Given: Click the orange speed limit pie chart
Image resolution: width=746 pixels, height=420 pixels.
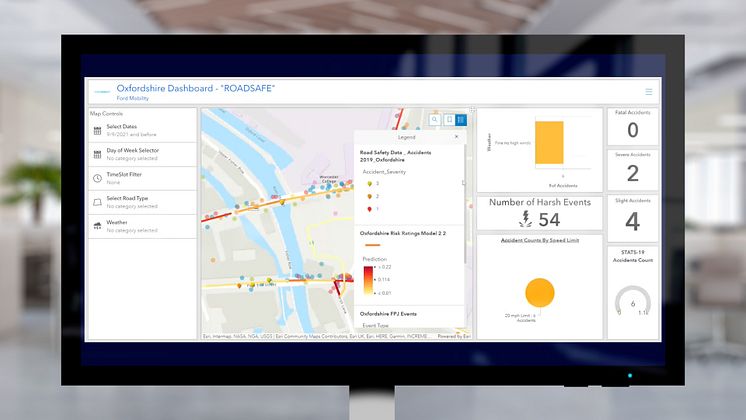Looking at the screenshot, I should (540, 293).
